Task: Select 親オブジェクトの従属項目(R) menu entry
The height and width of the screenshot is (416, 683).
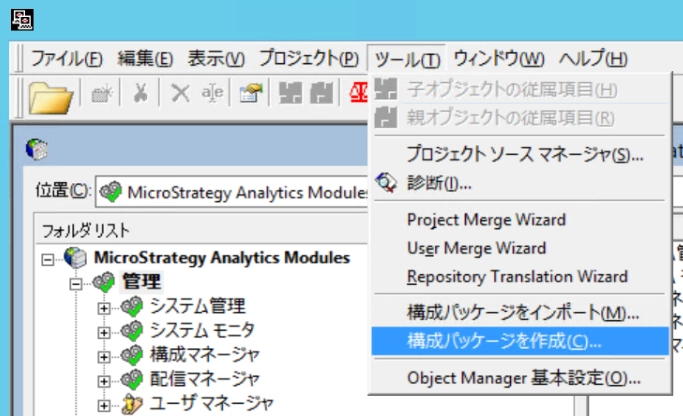Action: pos(520,118)
